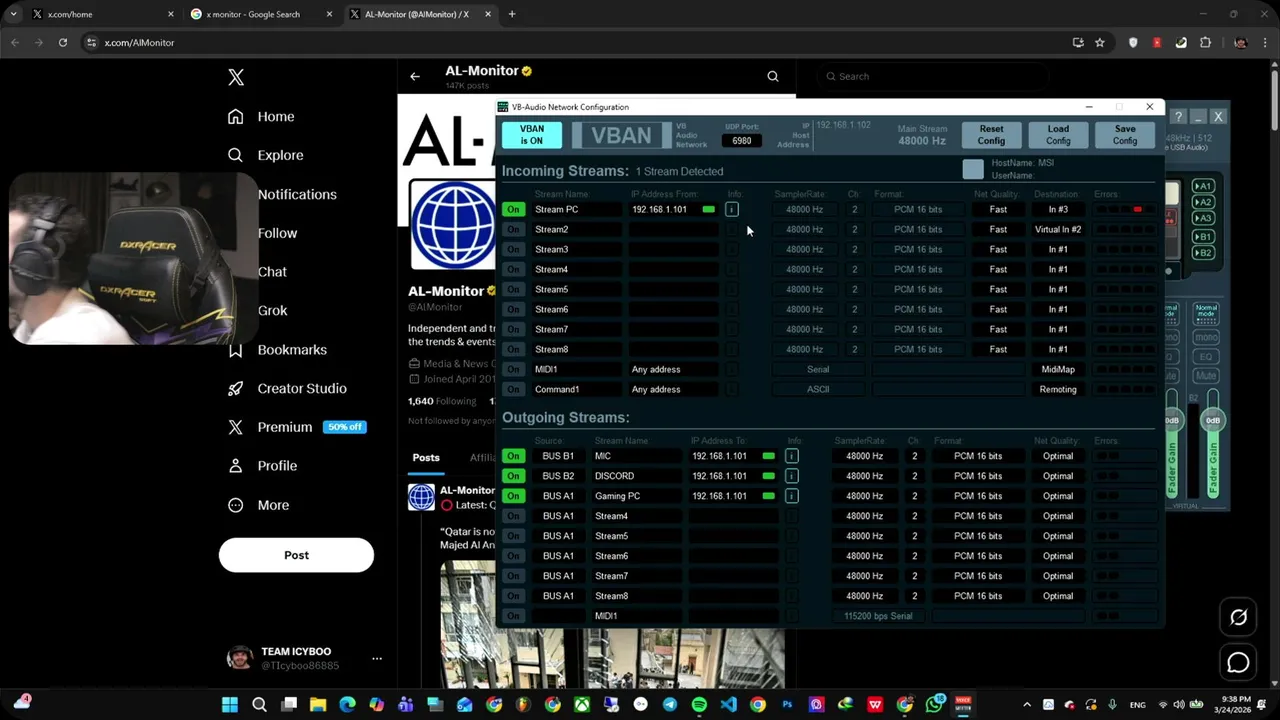
Task: Change DISCORD stream source BUS B2
Action: [558, 476]
